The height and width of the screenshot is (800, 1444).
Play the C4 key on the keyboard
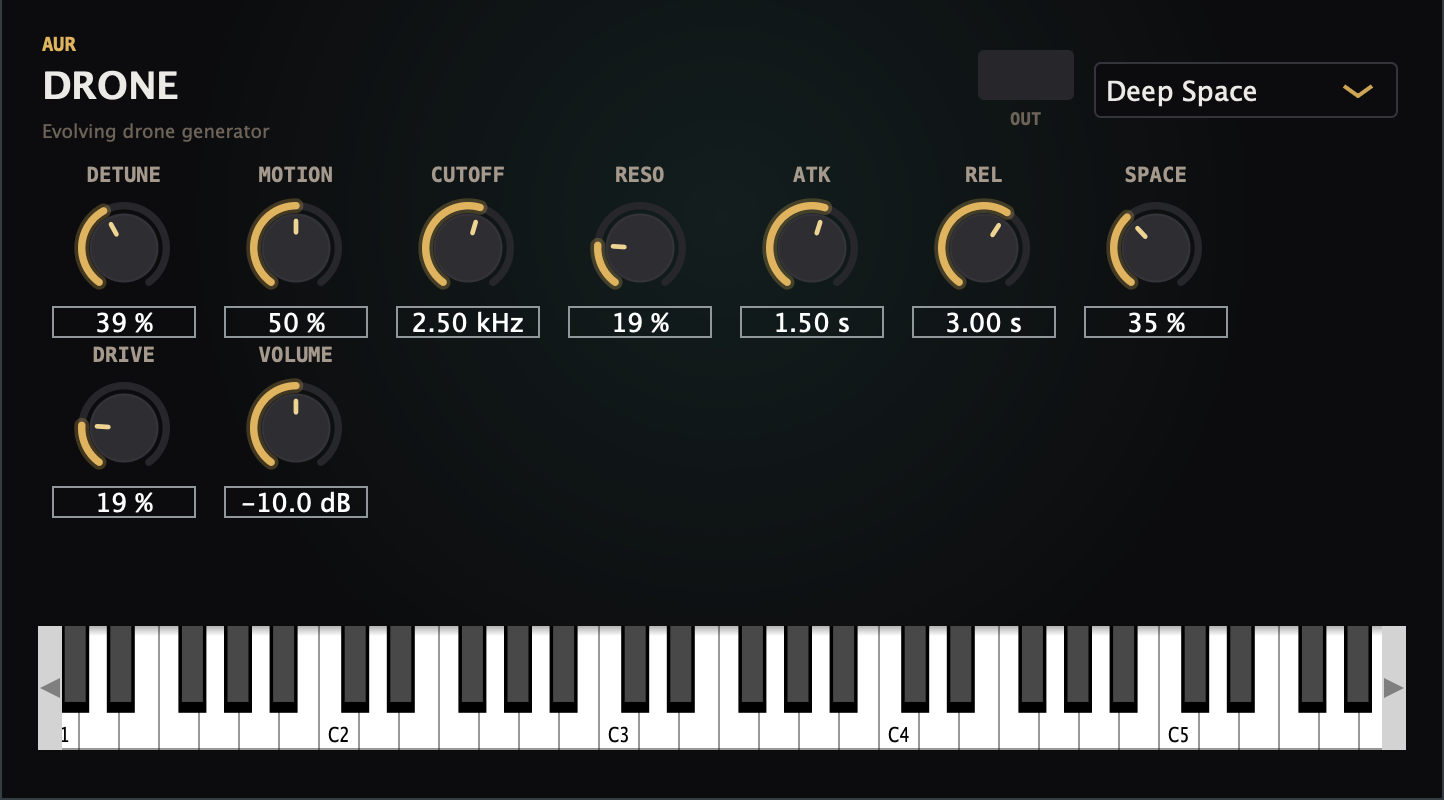(x=899, y=733)
